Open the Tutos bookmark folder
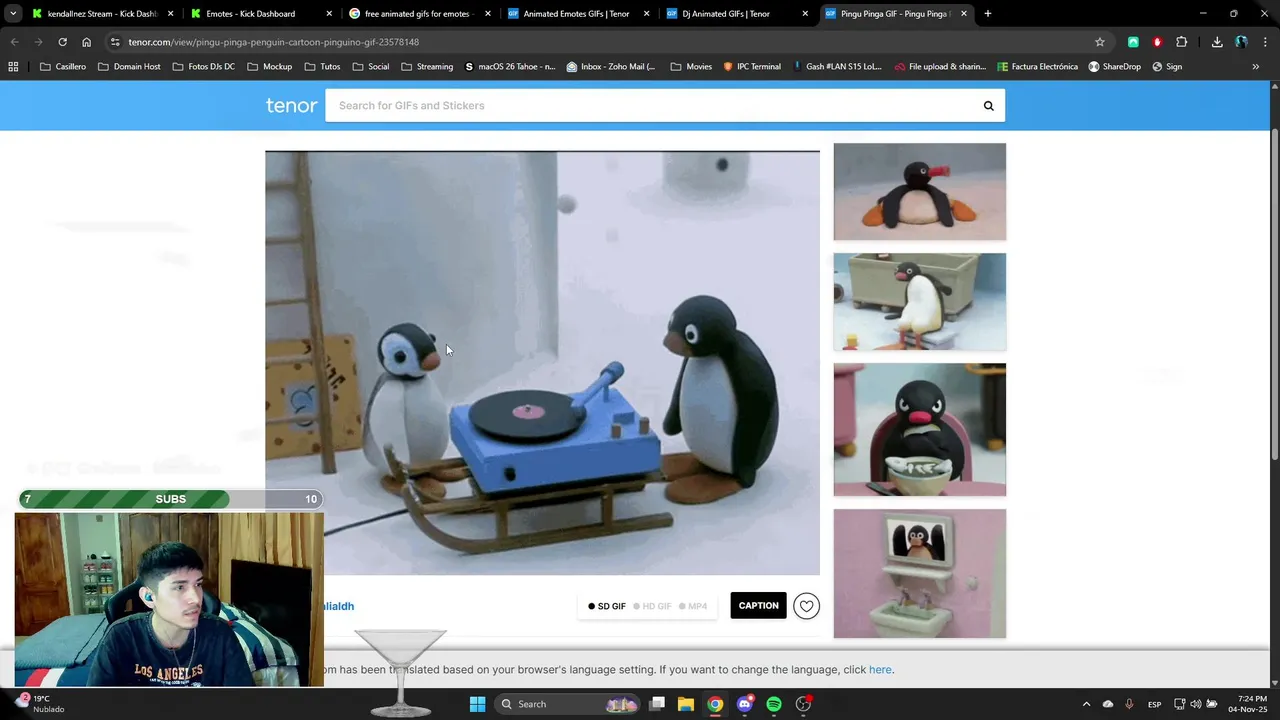 [x=322, y=66]
